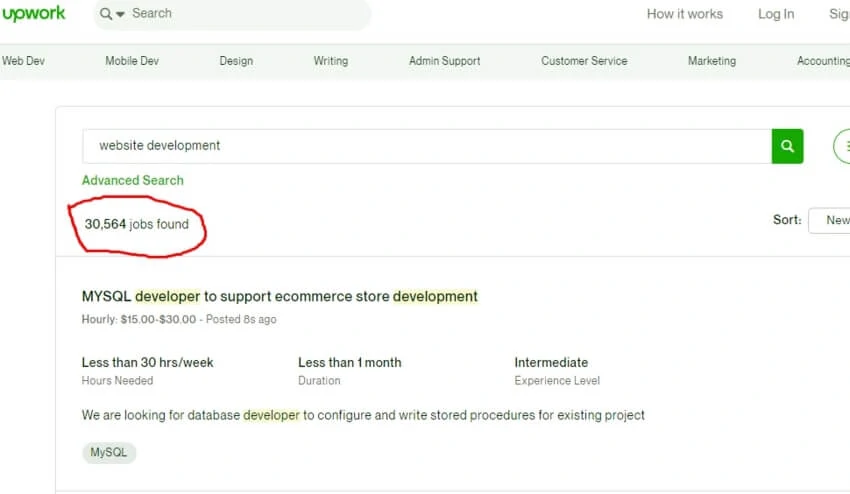Open How it works page
Viewport: 850px width, 494px height.
tap(685, 14)
